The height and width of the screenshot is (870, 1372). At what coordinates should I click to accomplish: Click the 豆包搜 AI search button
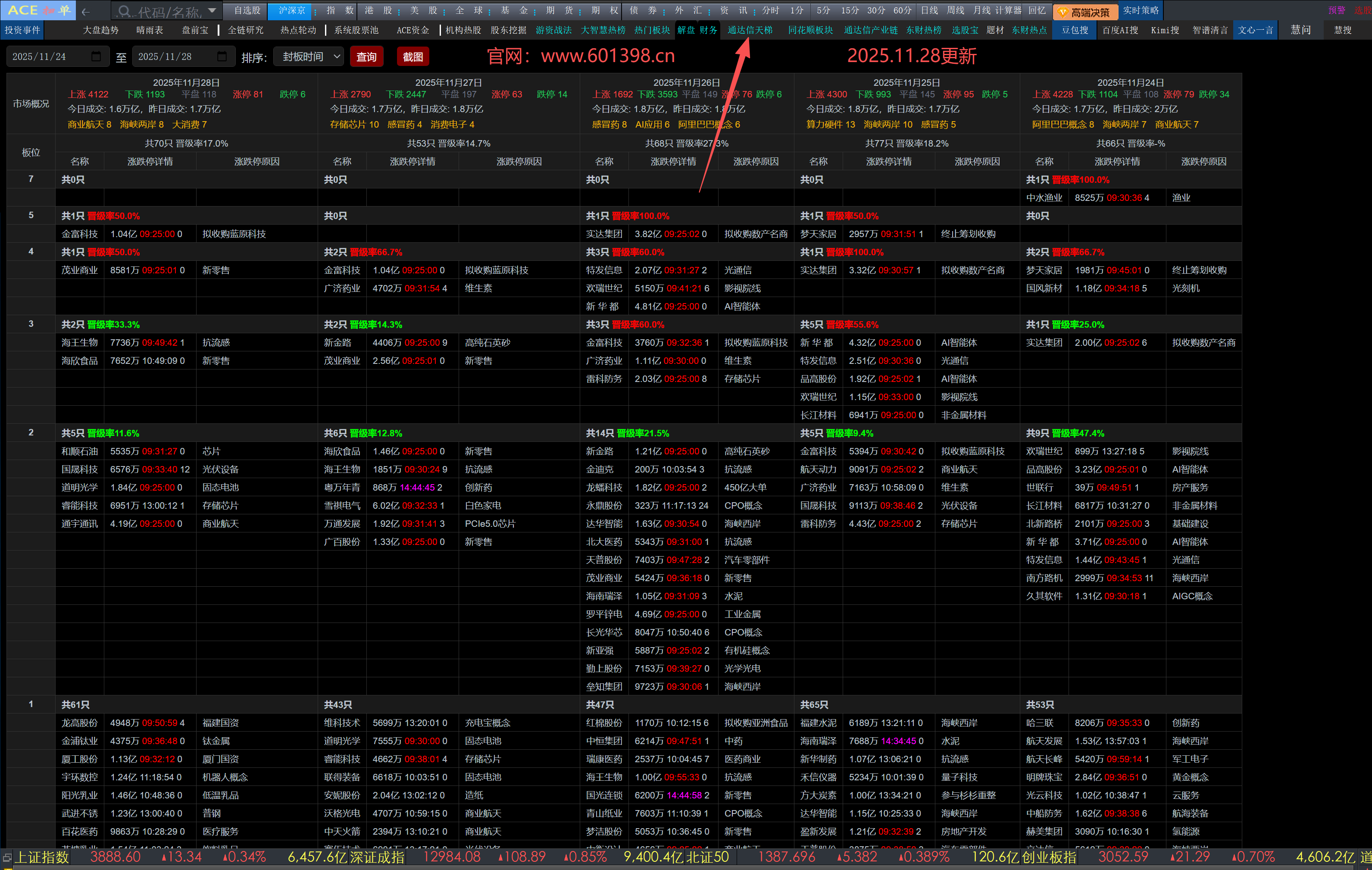[1075, 30]
